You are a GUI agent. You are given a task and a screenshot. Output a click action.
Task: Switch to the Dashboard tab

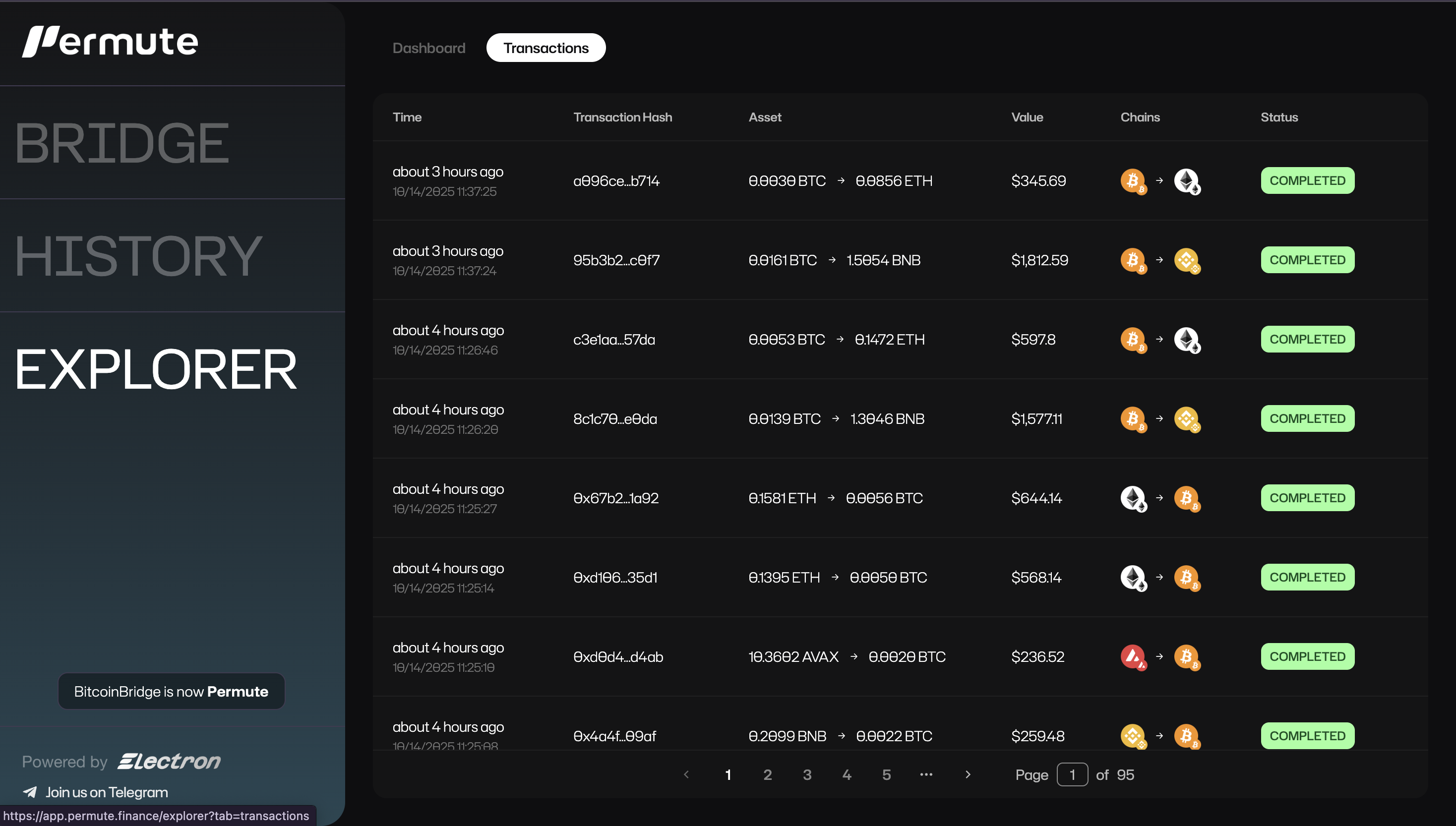pyautogui.click(x=428, y=48)
